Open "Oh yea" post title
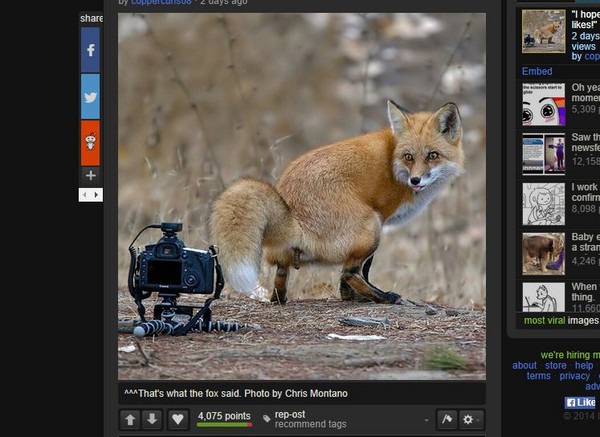This screenshot has height=437, width=600. tap(585, 93)
